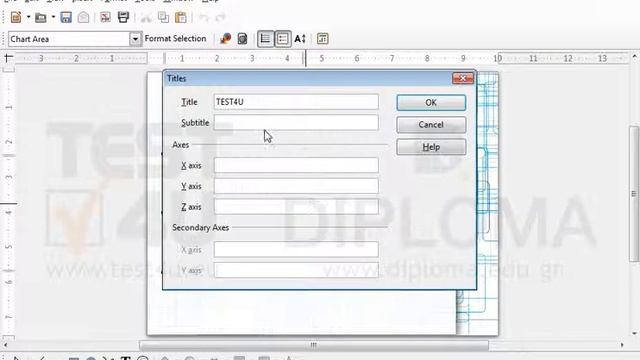640x360 pixels.
Task: Click the X axis title field
Action: 296,165
